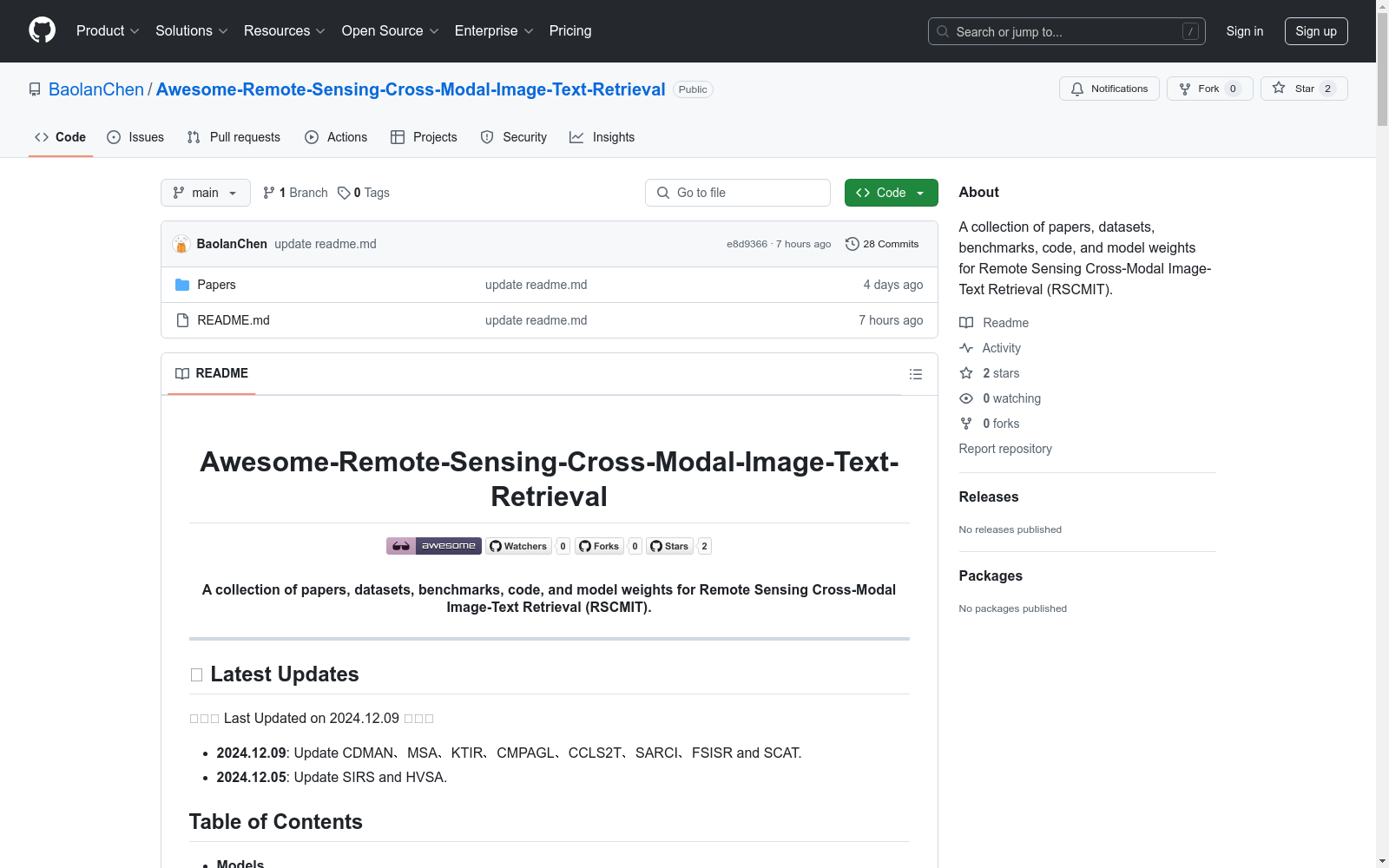Click the Go to file search field
The width and height of the screenshot is (1389, 868).
click(738, 193)
